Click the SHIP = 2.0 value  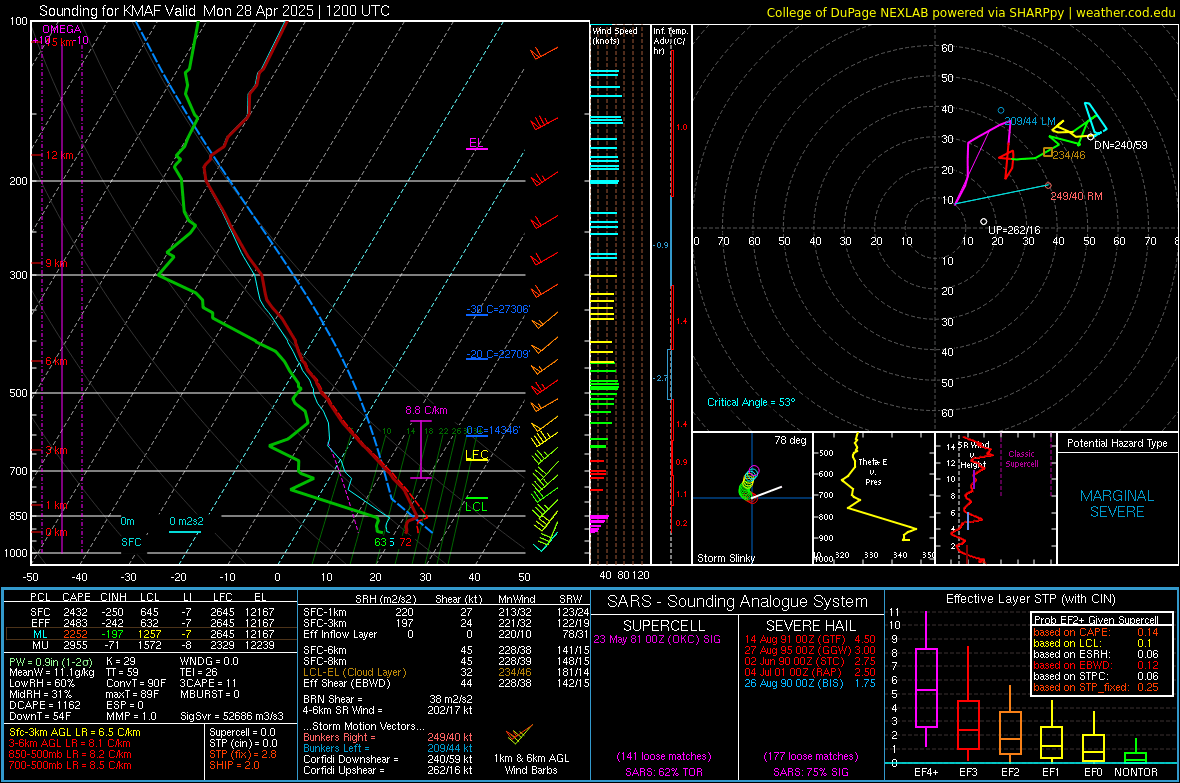[x=234, y=765]
